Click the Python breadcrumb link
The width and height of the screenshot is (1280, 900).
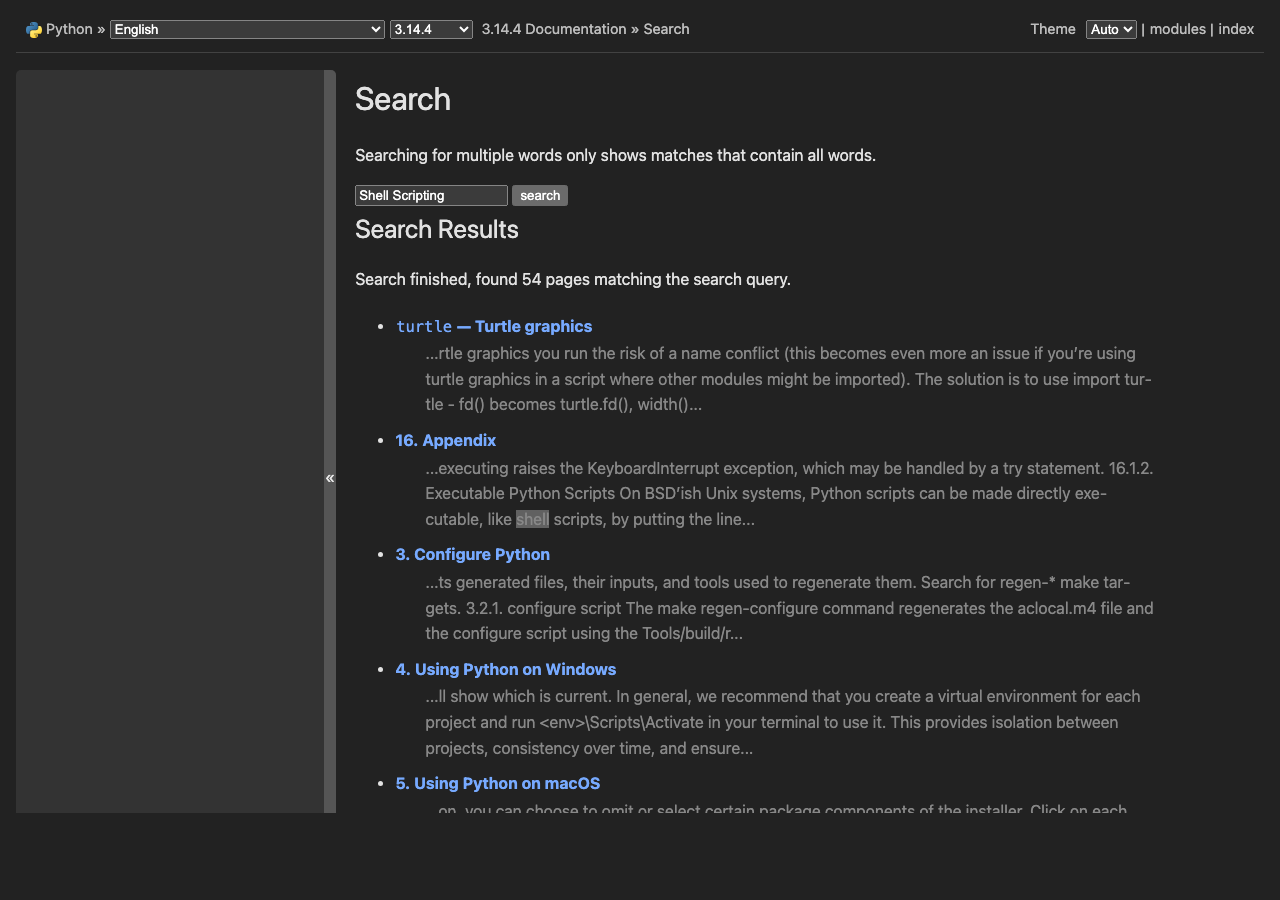point(68,29)
